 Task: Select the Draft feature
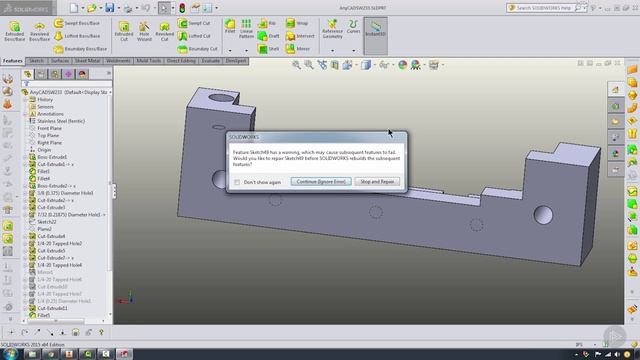tap(269, 36)
